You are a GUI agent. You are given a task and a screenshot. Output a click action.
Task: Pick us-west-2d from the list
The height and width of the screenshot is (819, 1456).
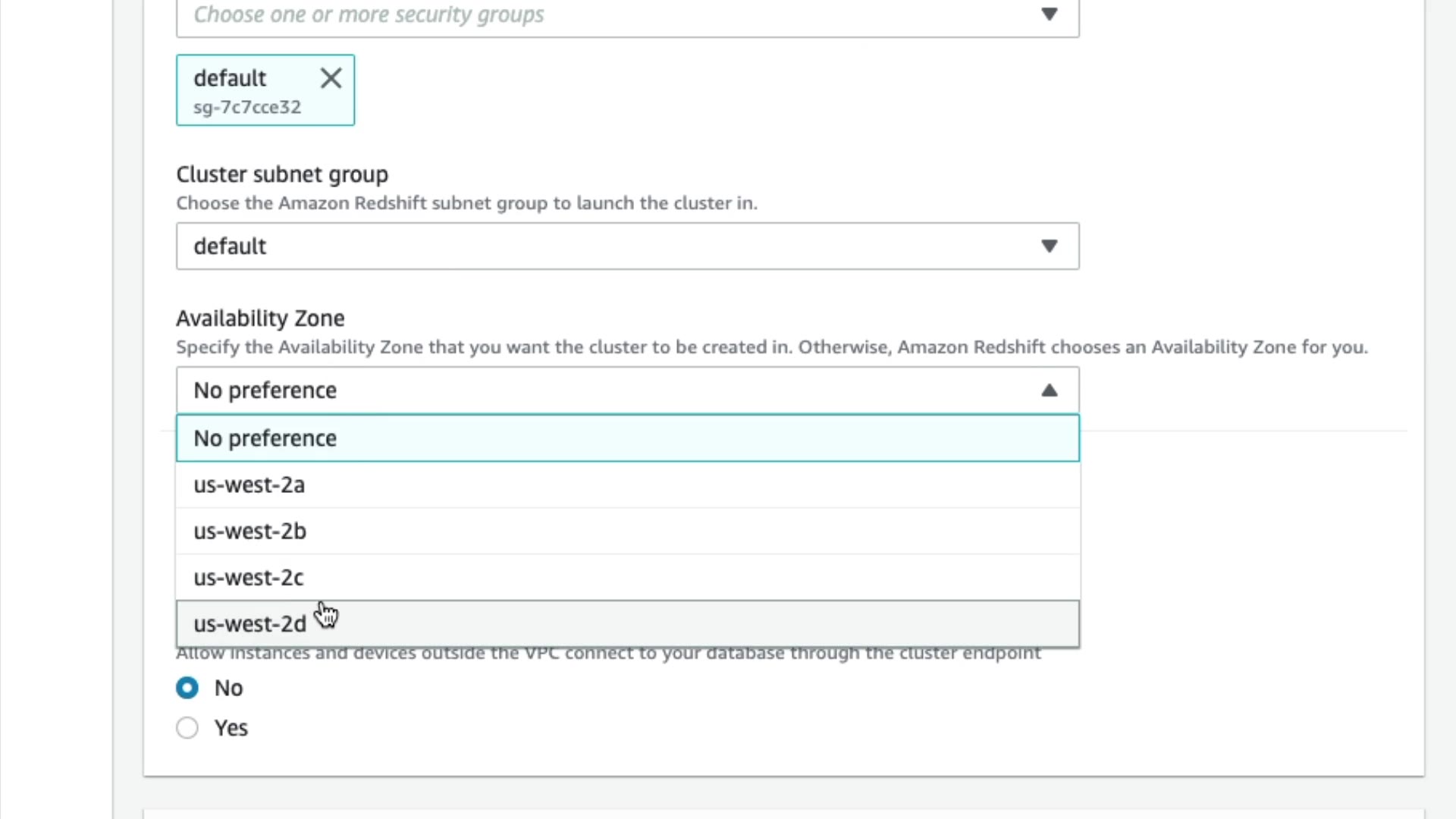point(249,624)
